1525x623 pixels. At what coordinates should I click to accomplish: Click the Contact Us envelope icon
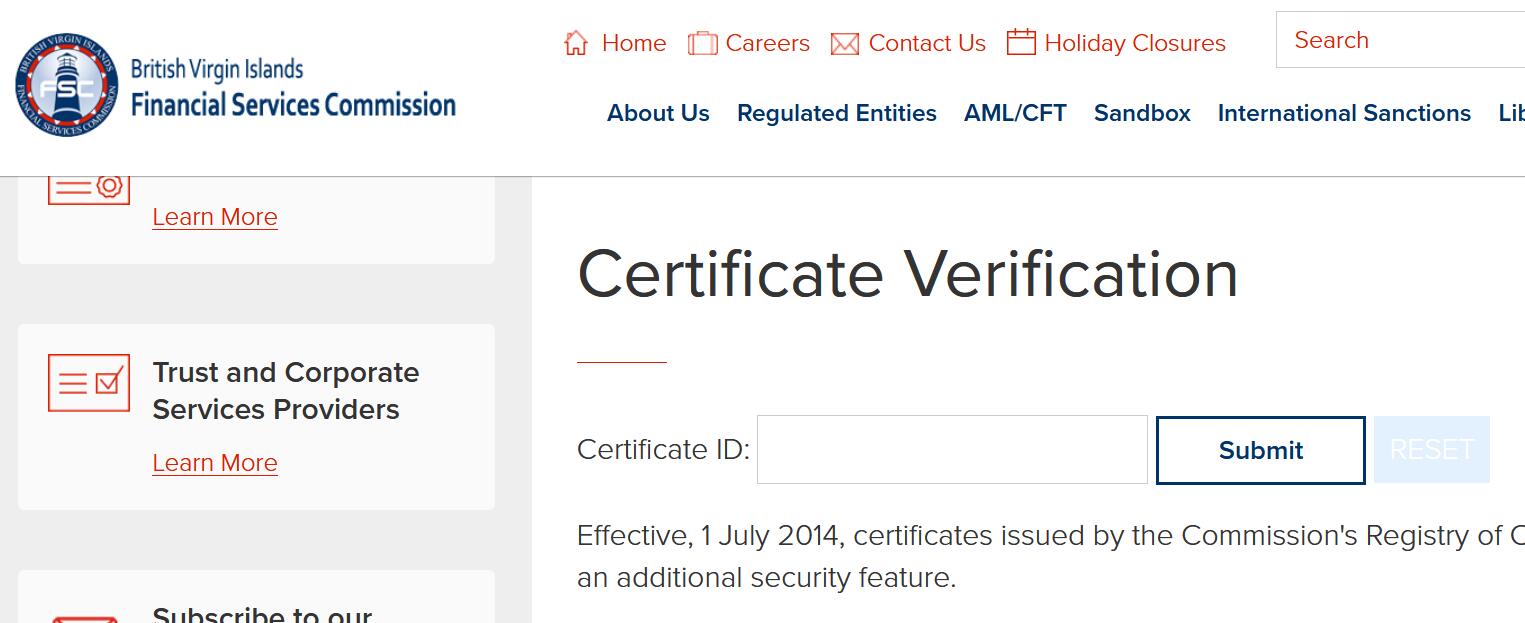(x=845, y=44)
